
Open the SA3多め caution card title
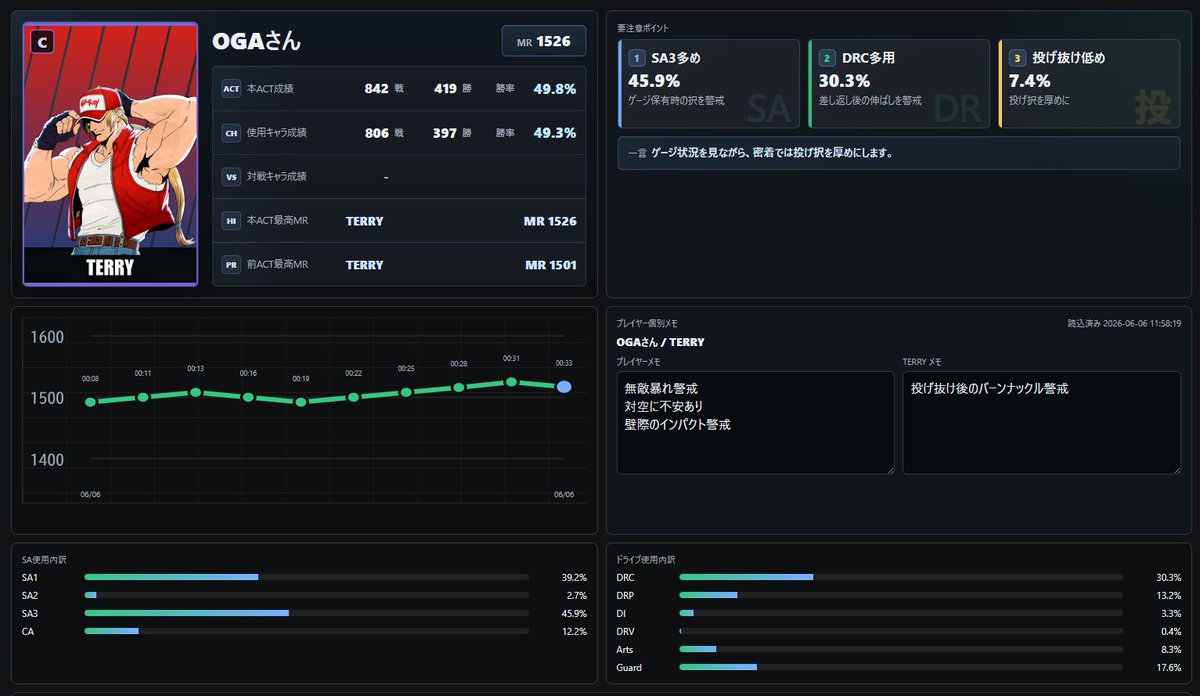[x=676, y=58]
